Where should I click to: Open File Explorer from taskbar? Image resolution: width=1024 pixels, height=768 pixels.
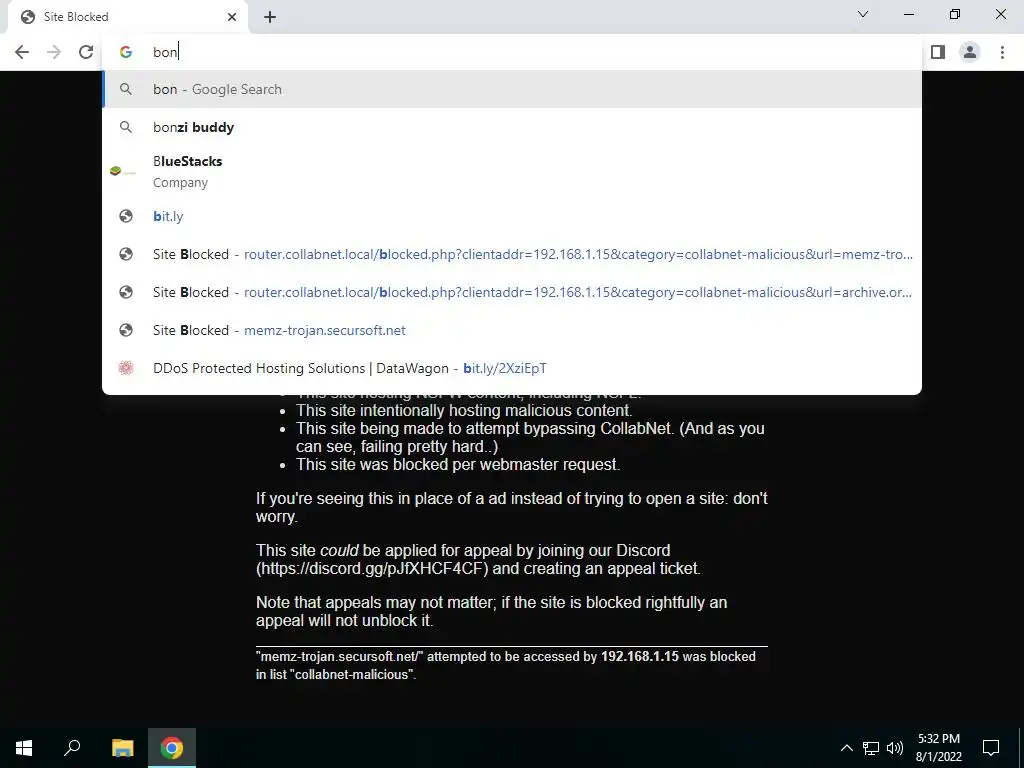pyautogui.click(x=122, y=748)
